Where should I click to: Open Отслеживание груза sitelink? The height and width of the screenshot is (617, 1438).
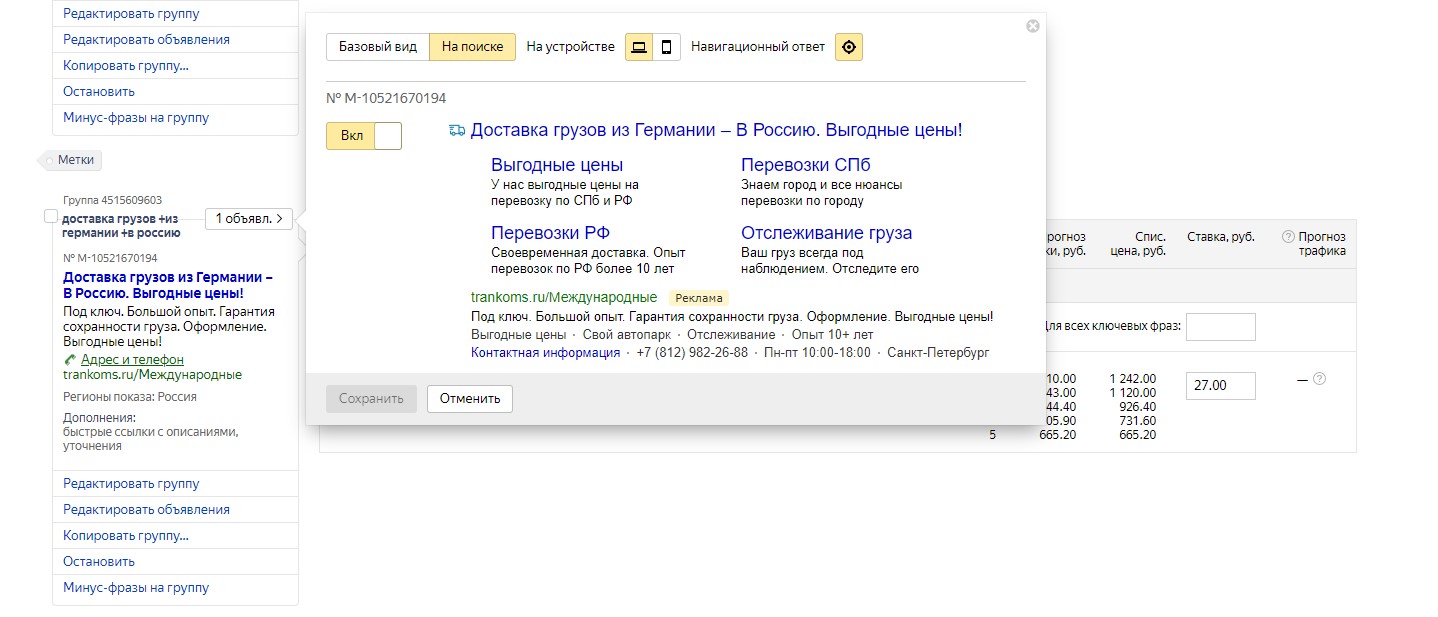[x=826, y=233]
